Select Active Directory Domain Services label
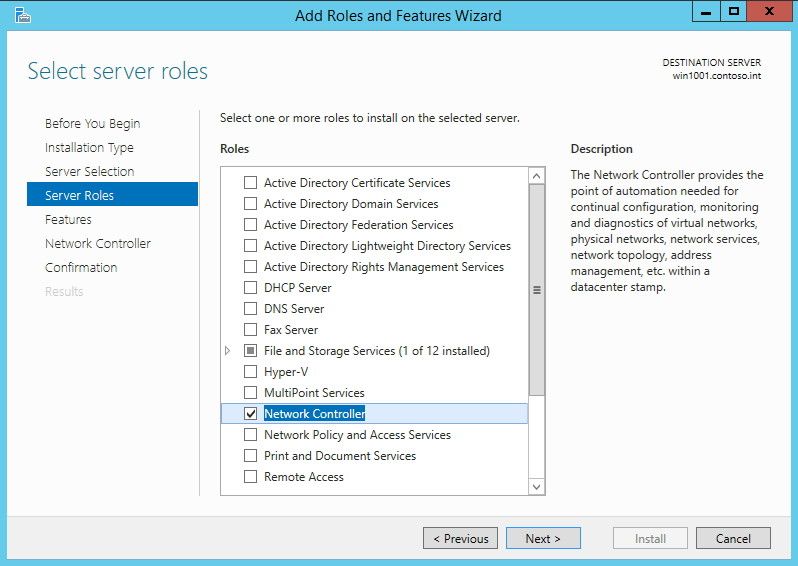The height and width of the screenshot is (566, 798). [351, 204]
